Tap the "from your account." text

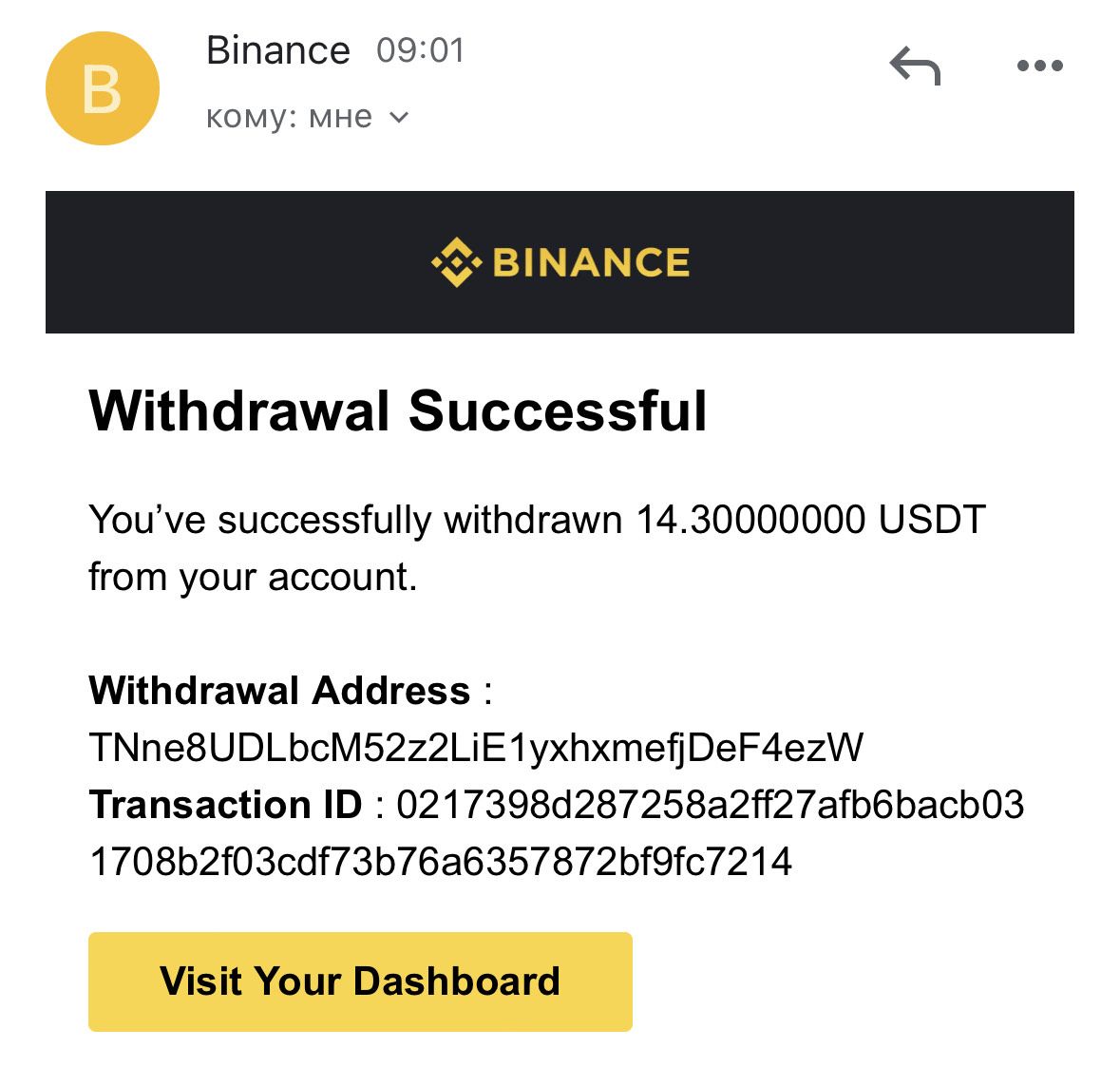pos(253,577)
